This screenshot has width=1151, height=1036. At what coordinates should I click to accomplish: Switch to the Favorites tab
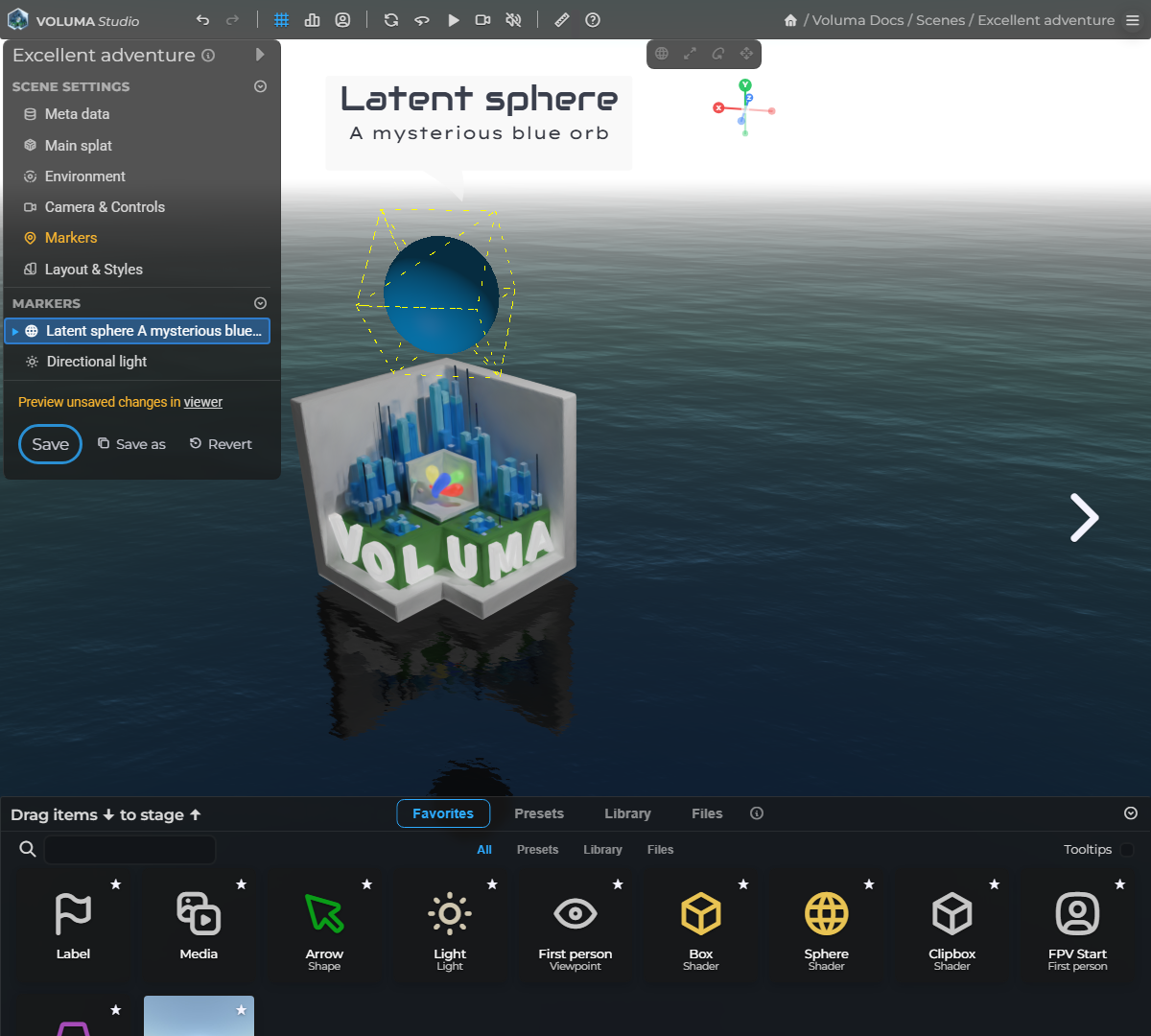tap(443, 813)
